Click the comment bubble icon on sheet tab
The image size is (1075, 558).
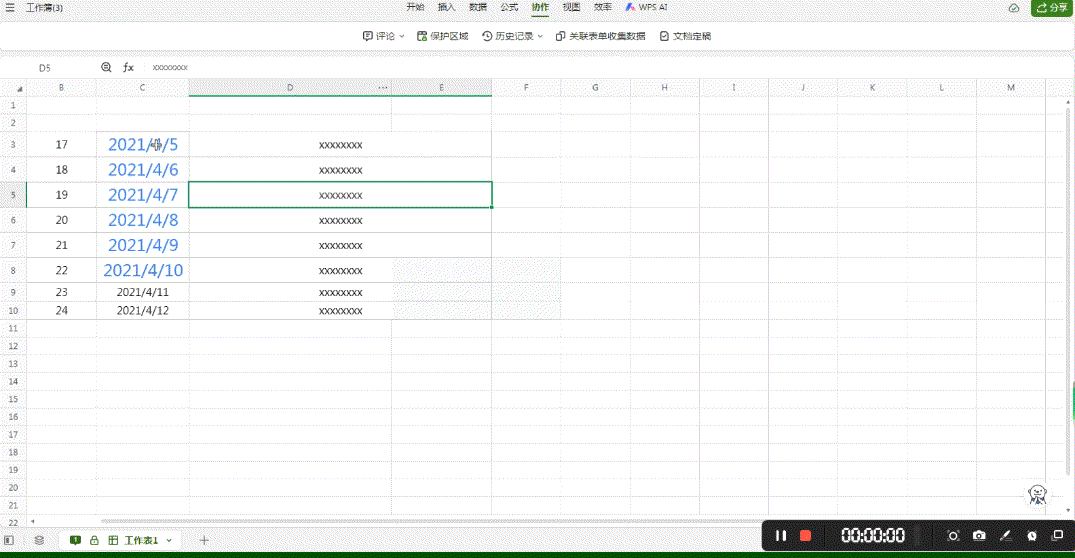pyautogui.click(x=75, y=540)
